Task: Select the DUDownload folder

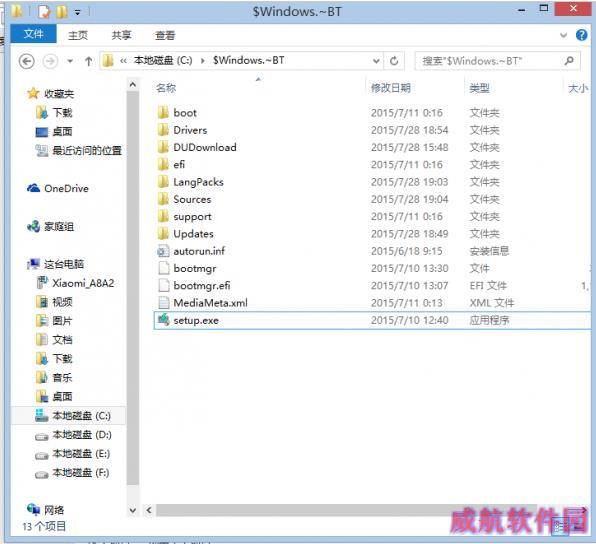Action: tap(205, 147)
